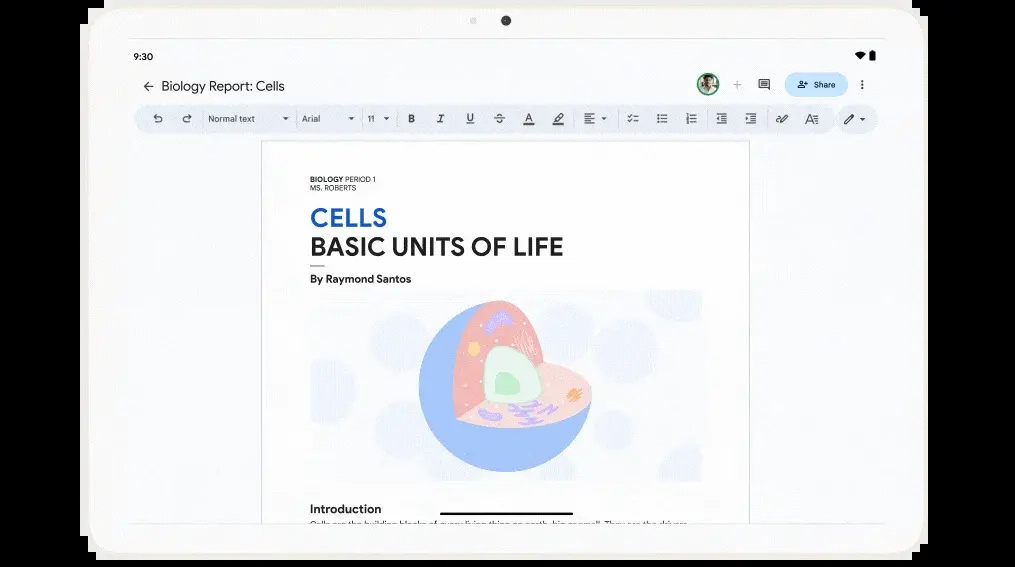
Task: Increase the paragraph indent
Action: [750, 119]
